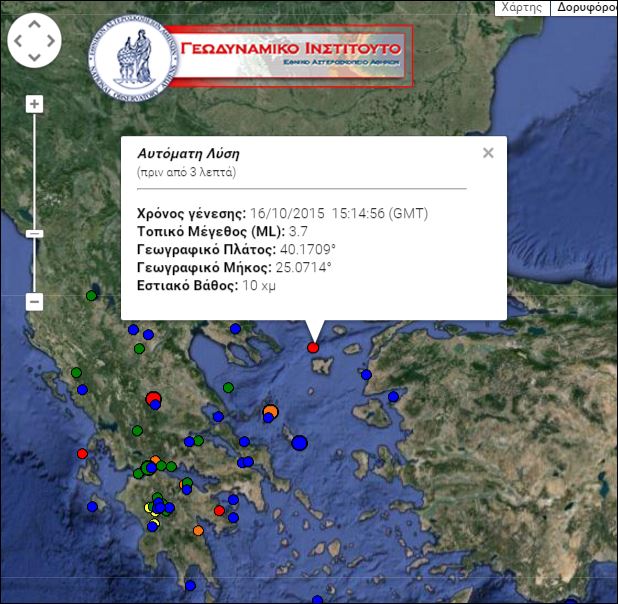The height and width of the screenshot is (604, 618).
Task: Switch to the Χάρτης map view
Action: pos(522,7)
